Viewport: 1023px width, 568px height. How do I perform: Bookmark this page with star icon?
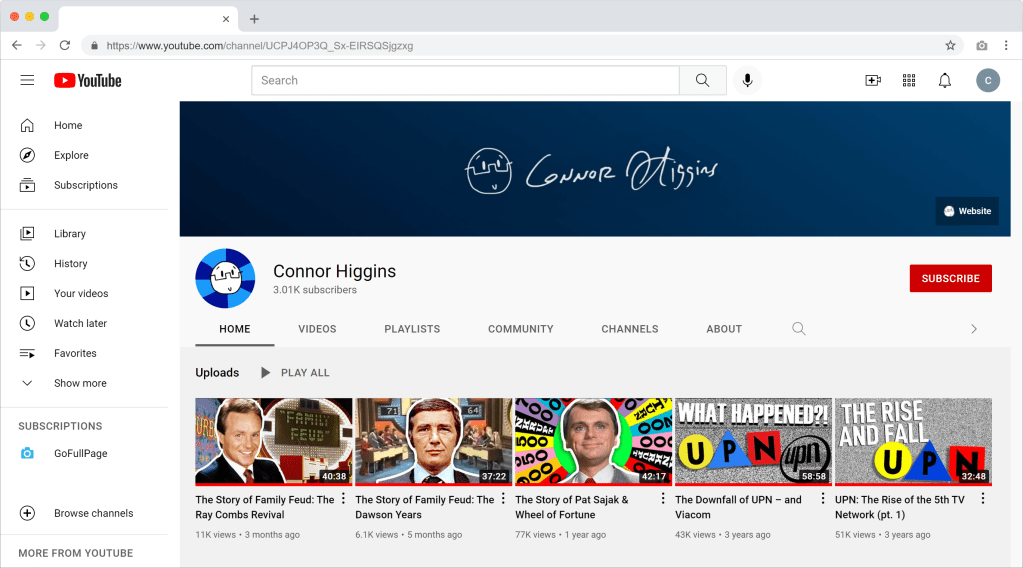950,45
